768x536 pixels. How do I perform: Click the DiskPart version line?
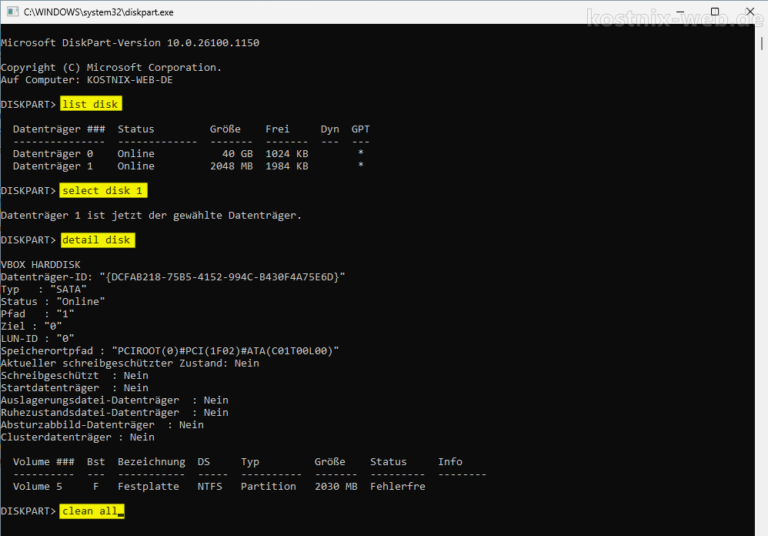130,43
